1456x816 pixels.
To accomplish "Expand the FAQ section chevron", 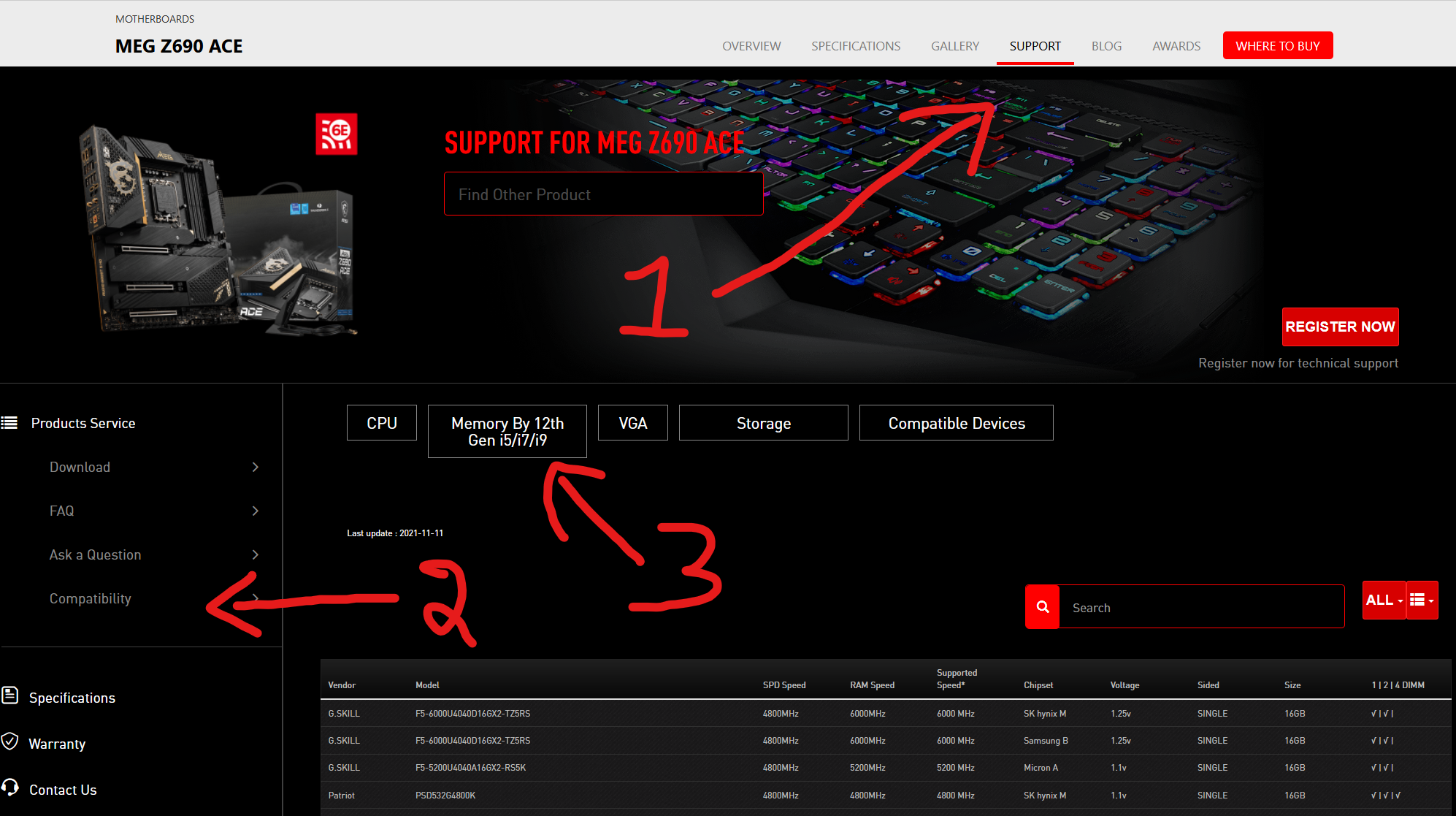I will [256, 511].
